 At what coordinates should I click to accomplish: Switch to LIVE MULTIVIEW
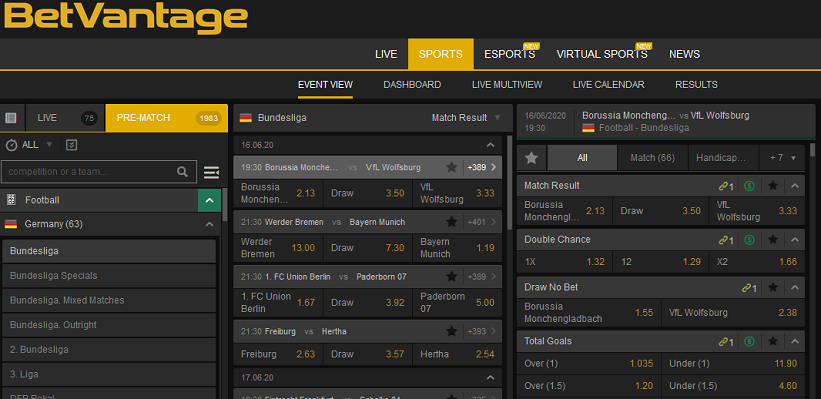click(x=507, y=84)
